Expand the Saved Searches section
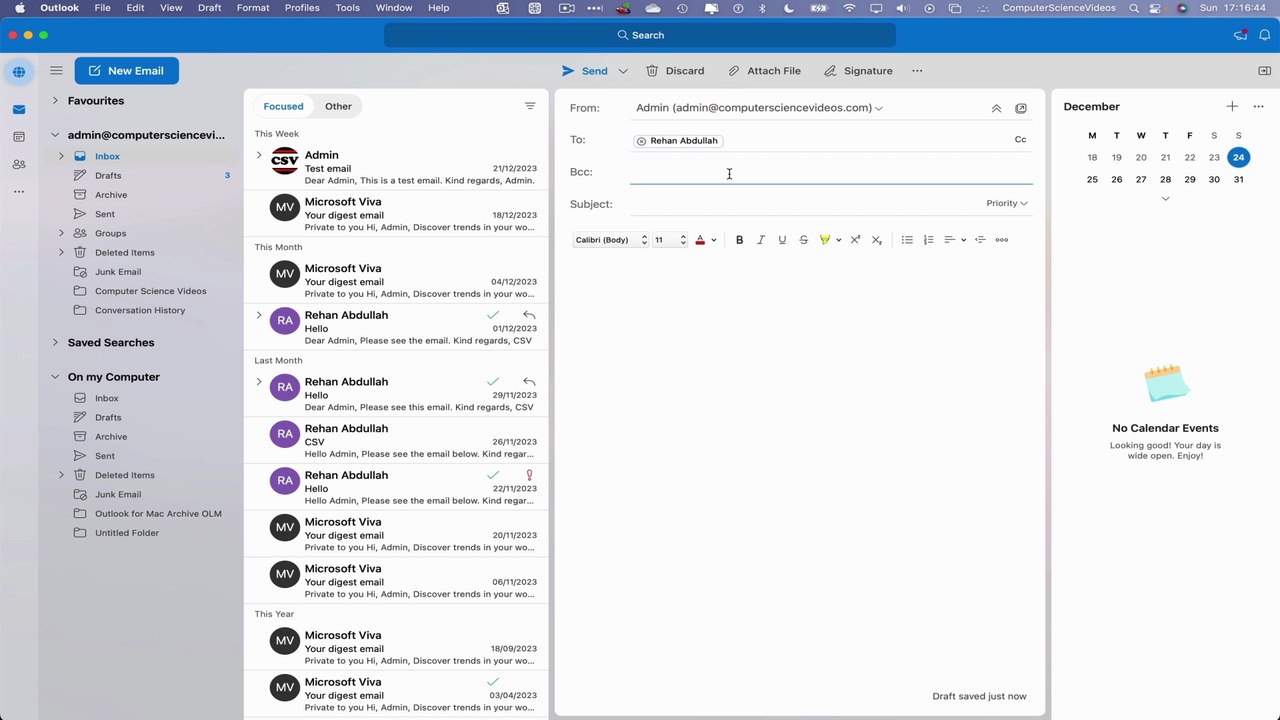Image resolution: width=1280 pixels, height=720 pixels. [x=55, y=342]
